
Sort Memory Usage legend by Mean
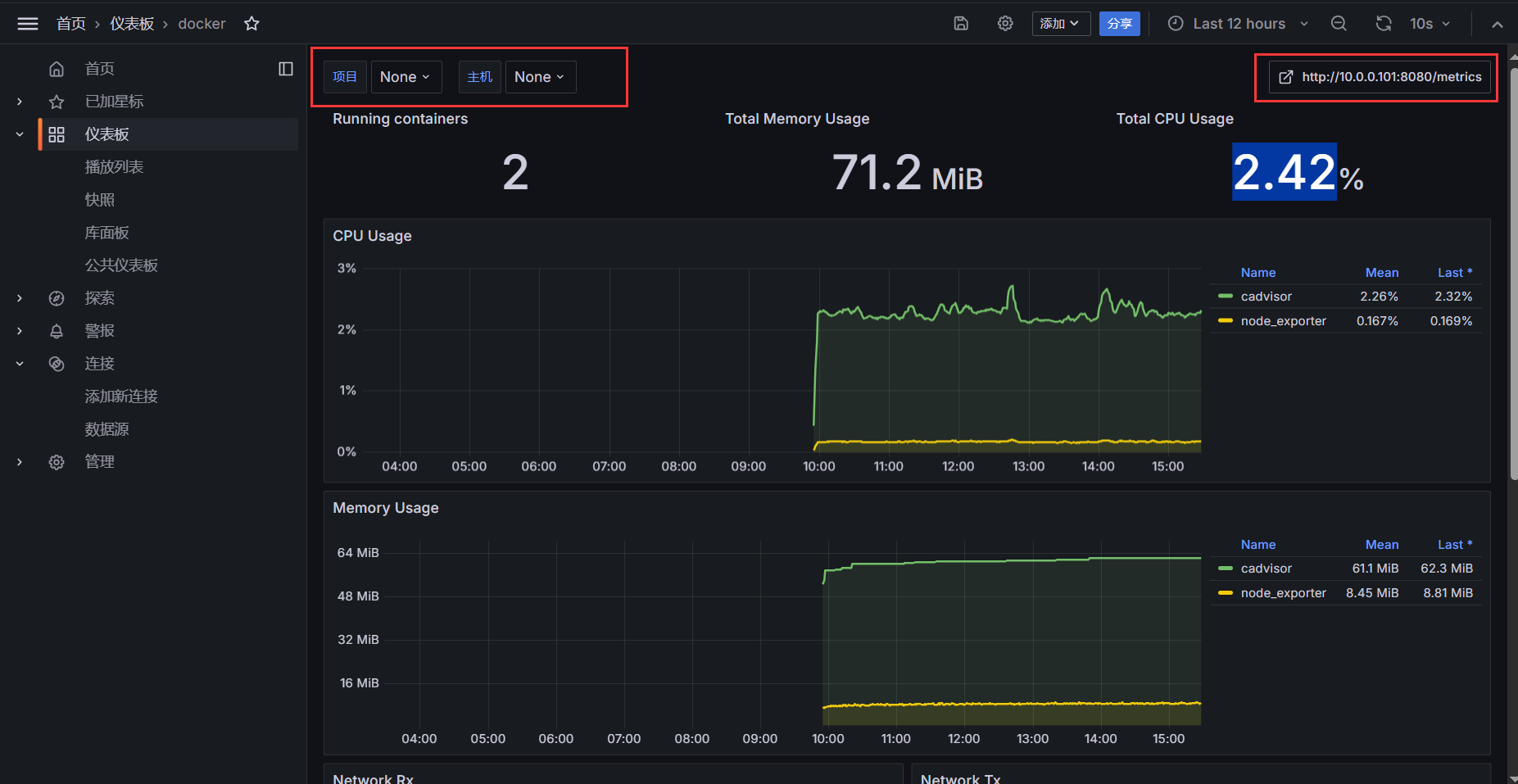coord(1381,545)
